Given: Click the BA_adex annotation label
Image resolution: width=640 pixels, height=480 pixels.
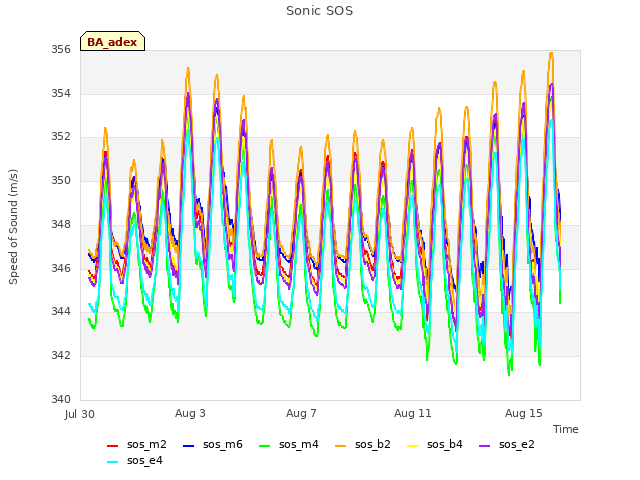Looking at the screenshot, I should [x=112, y=41].
